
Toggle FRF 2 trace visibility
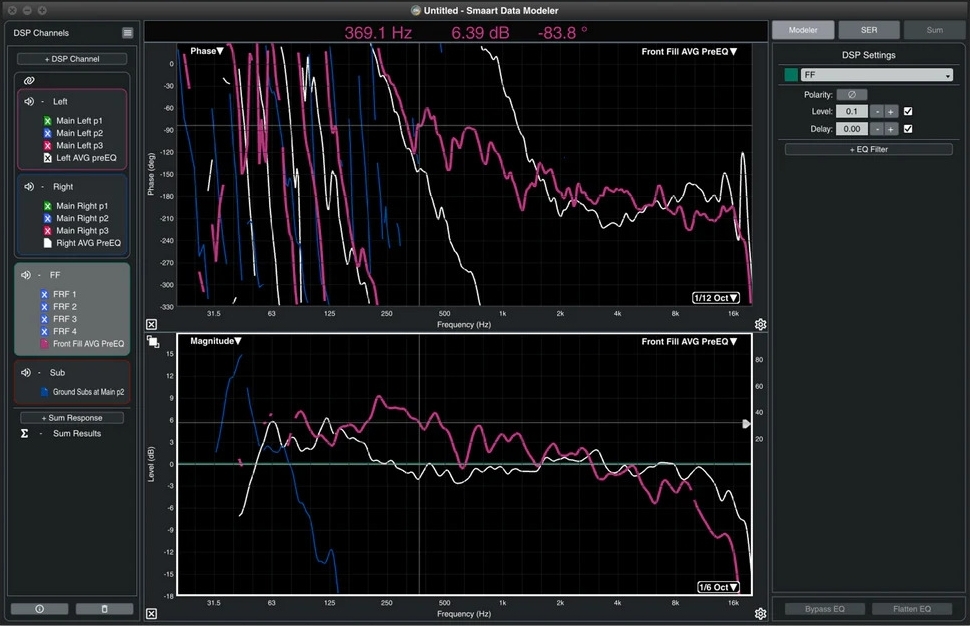pos(44,307)
